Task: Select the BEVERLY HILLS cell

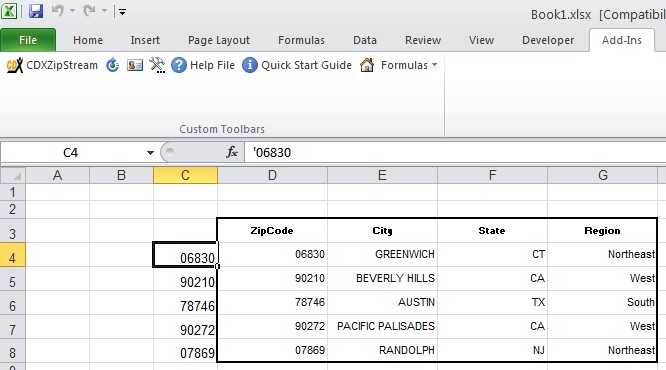Action: [x=382, y=279]
